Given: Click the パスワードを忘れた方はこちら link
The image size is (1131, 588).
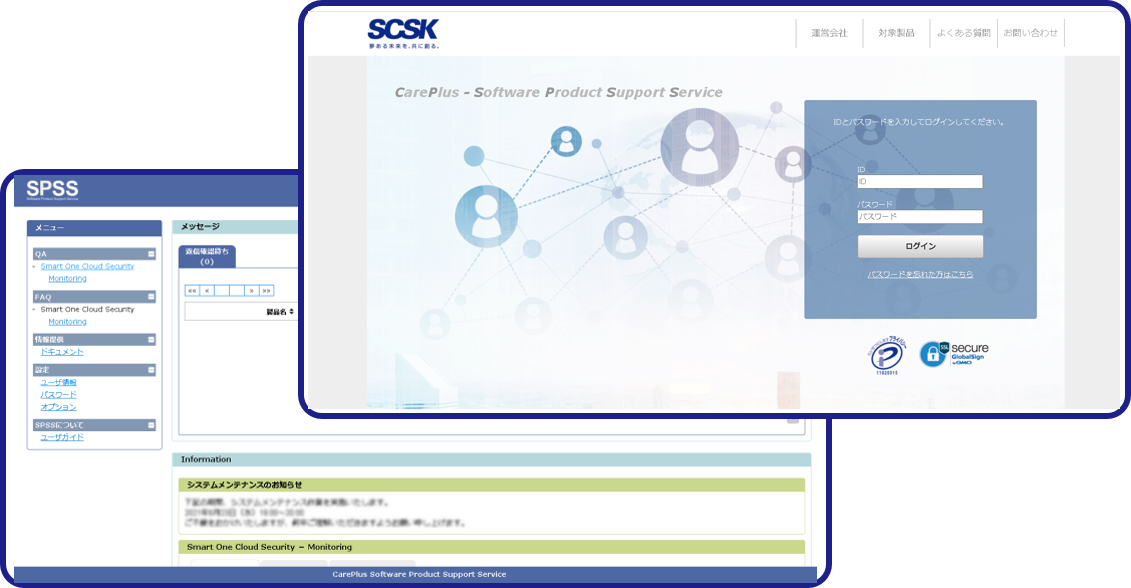Looking at the screenshot, I should [920, 274].
